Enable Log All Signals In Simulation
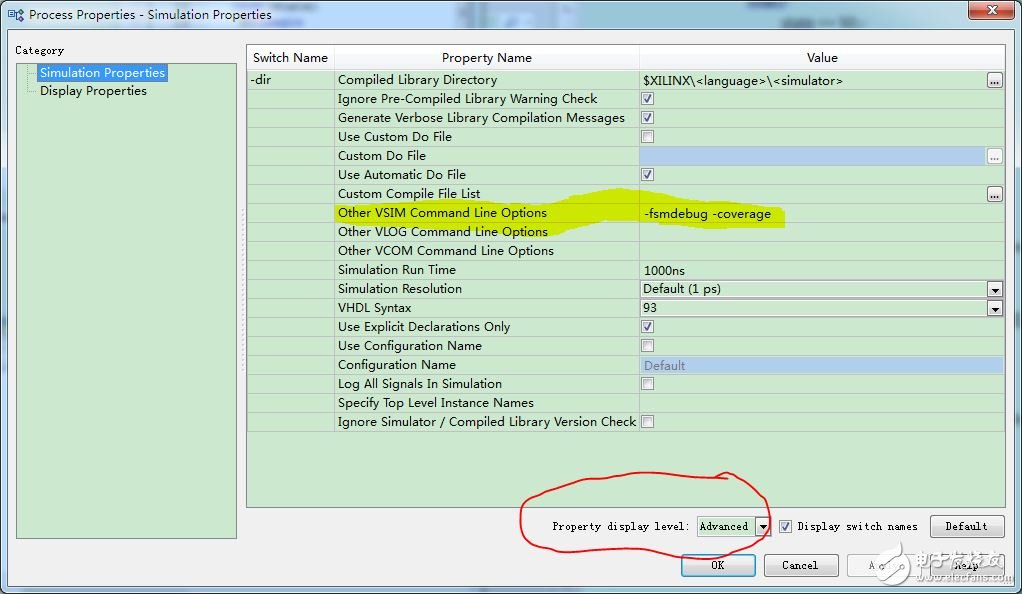Image resolution: width=1022 pixels, height=594 pixels. click(x=647, y=384)
